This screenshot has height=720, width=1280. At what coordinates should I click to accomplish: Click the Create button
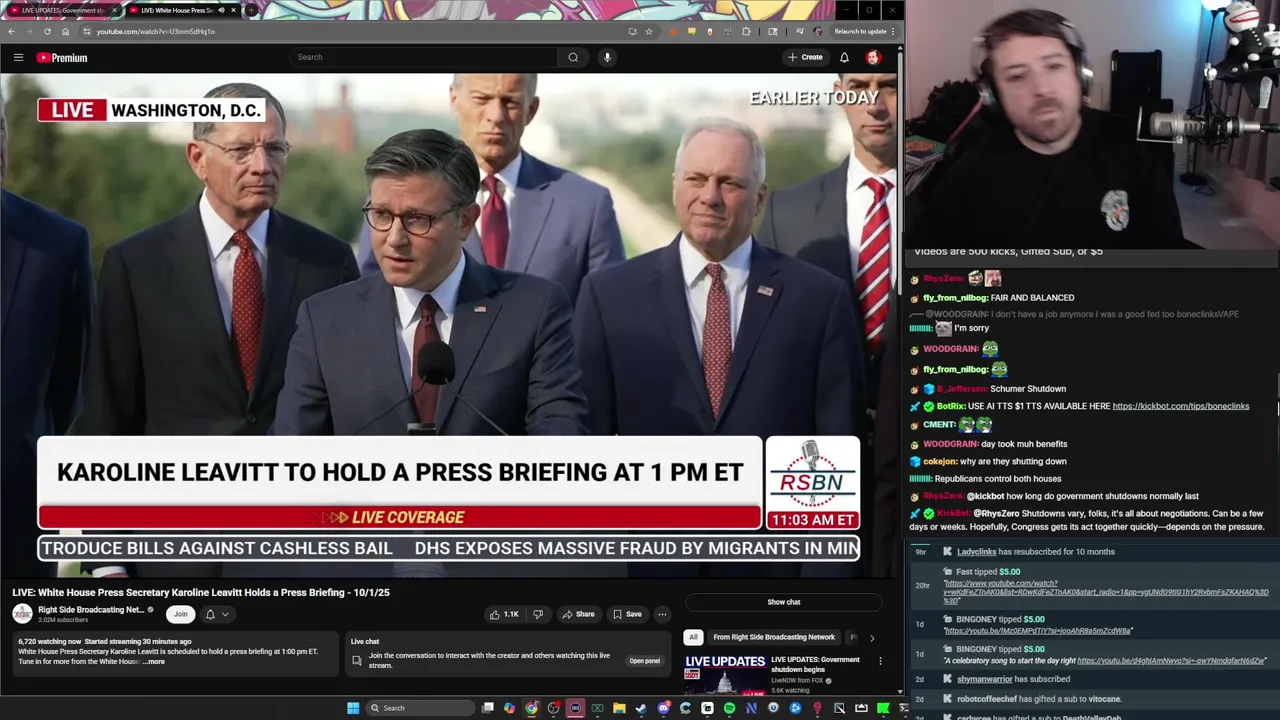coord(805,57)
